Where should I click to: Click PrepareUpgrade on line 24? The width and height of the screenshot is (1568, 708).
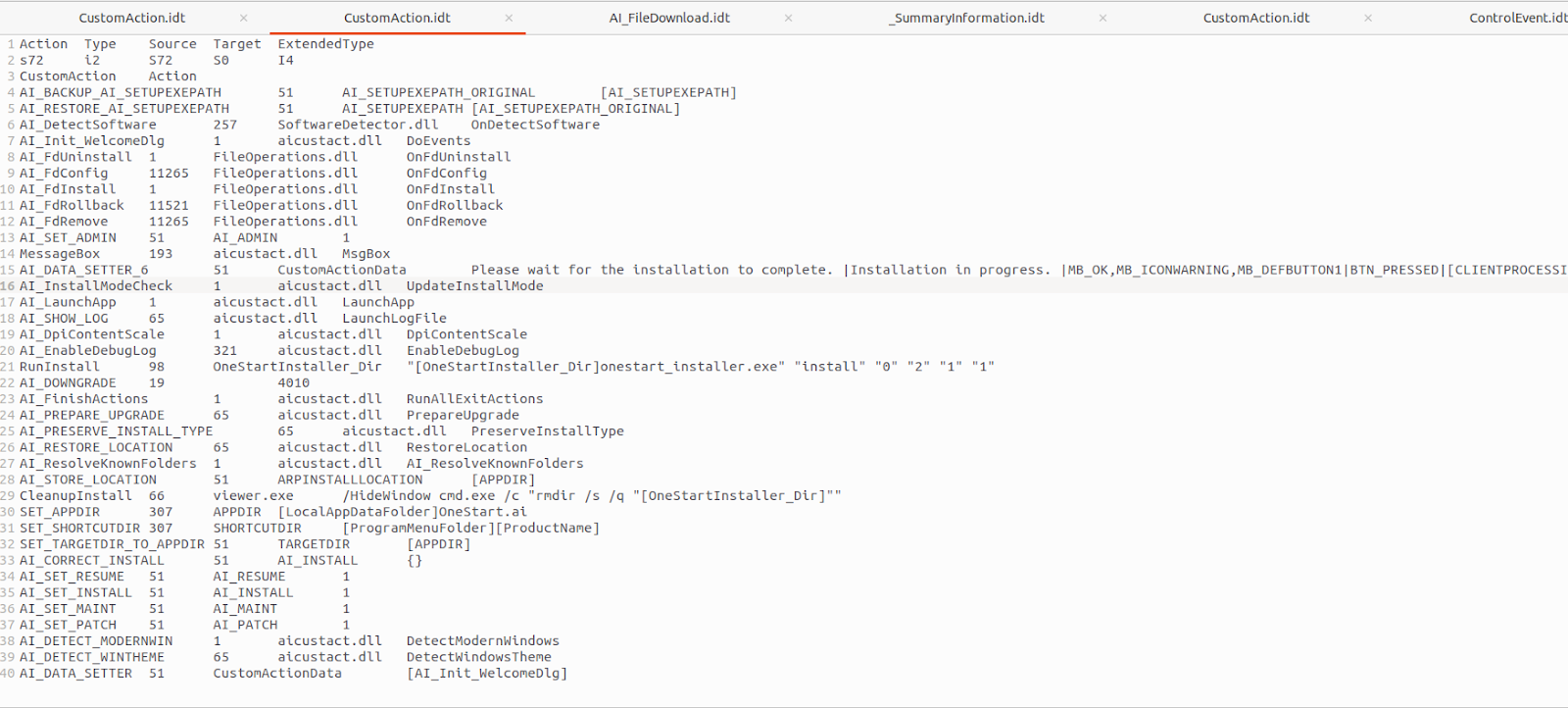463,416
